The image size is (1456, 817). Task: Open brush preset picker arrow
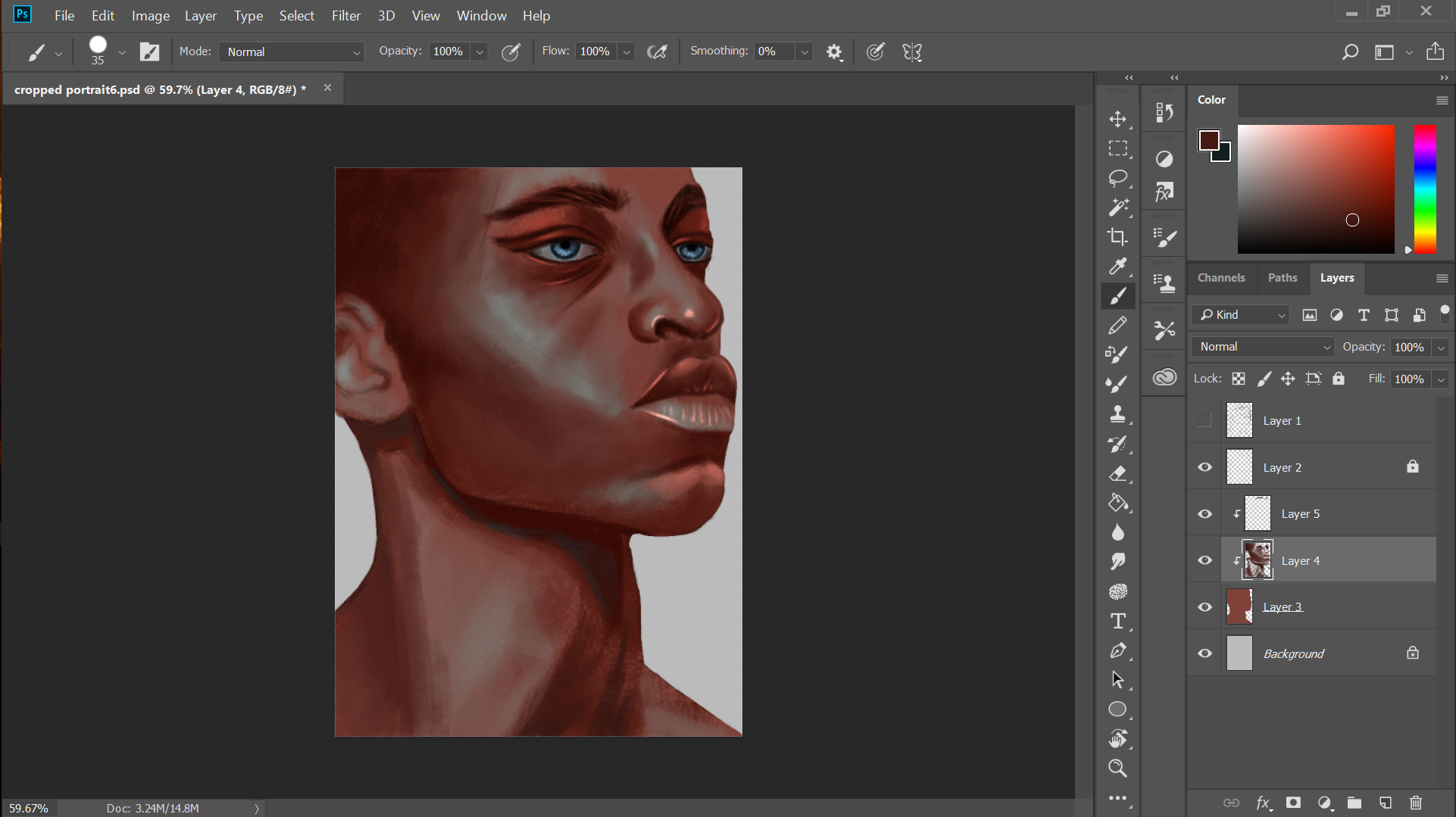122,53
